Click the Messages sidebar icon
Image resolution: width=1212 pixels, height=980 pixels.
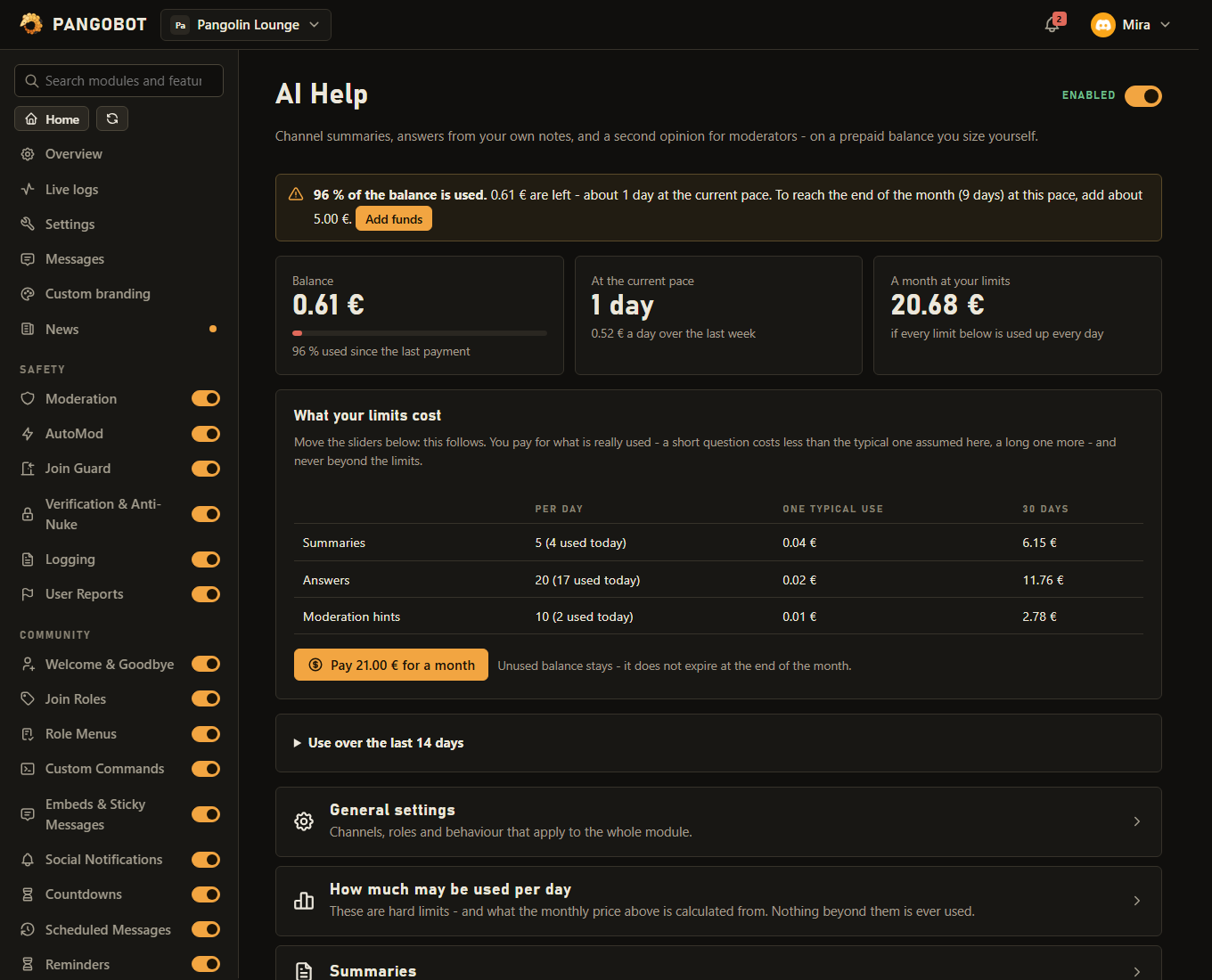(x=28, y=259)
